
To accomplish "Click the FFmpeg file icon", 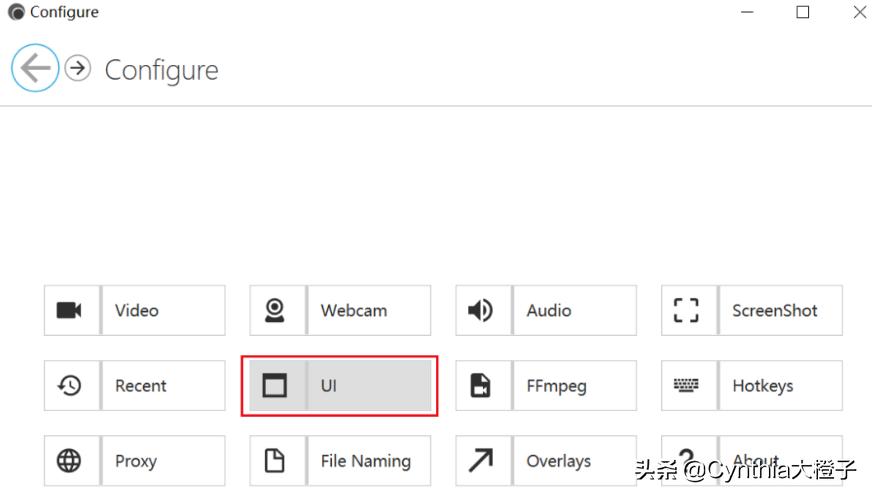I will pyautogui.click(x=481, y=386).
